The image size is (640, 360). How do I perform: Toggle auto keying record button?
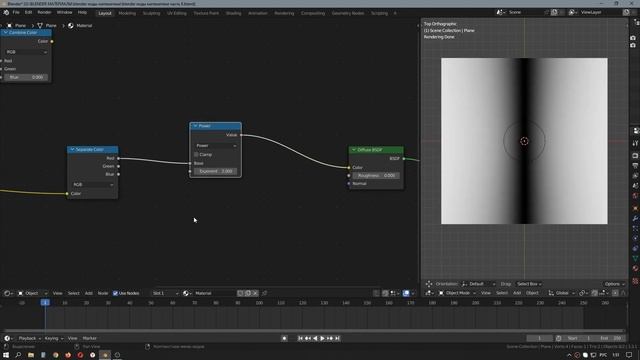click(x=284, y=338)
